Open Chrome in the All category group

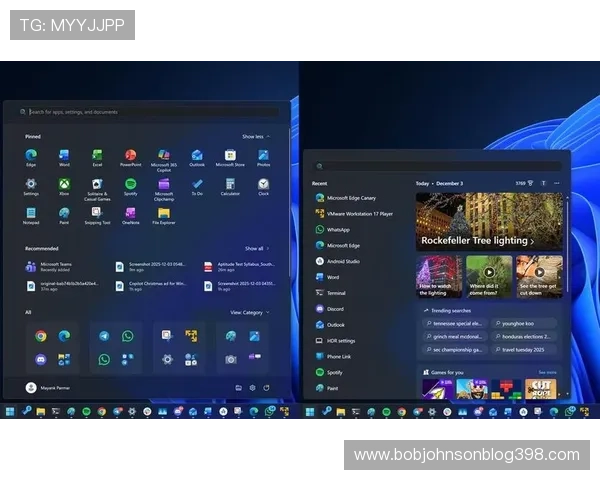41,336
